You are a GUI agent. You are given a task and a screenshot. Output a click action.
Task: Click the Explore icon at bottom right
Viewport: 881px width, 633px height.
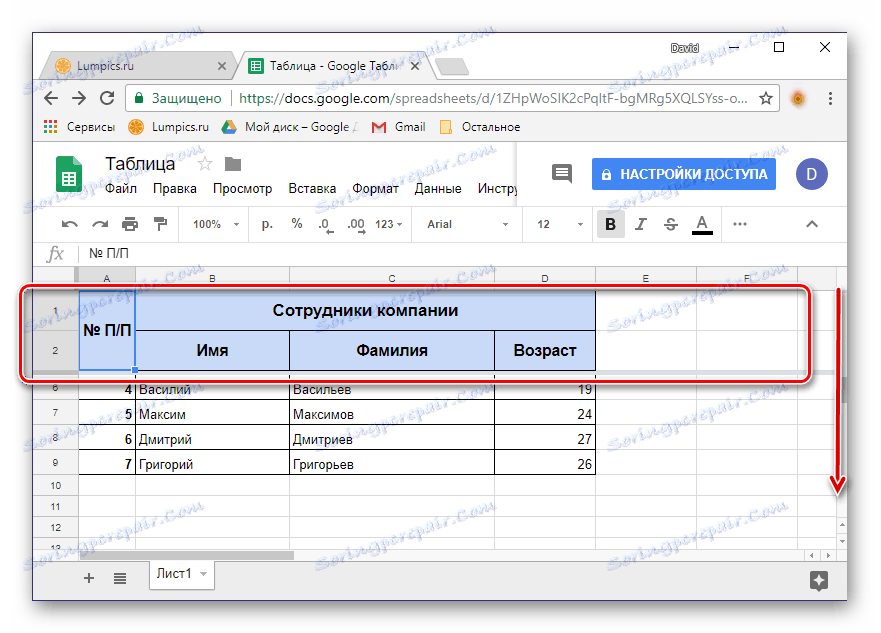pos(819,578)
